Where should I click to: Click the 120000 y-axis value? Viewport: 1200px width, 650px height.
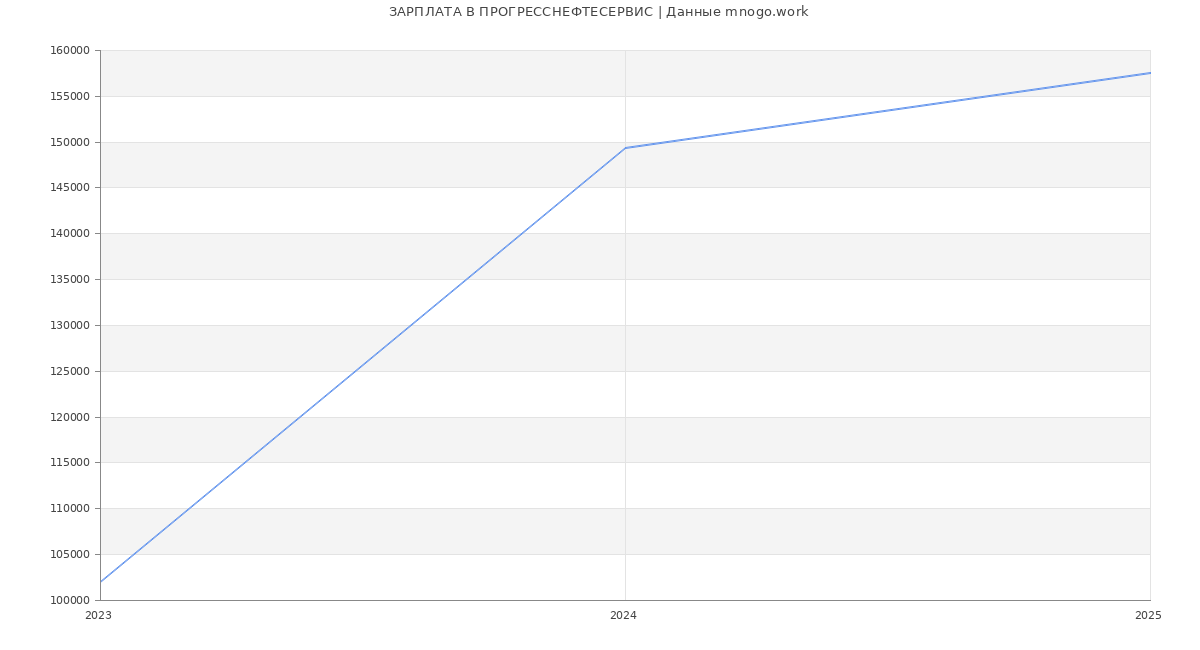coord(70,417)
